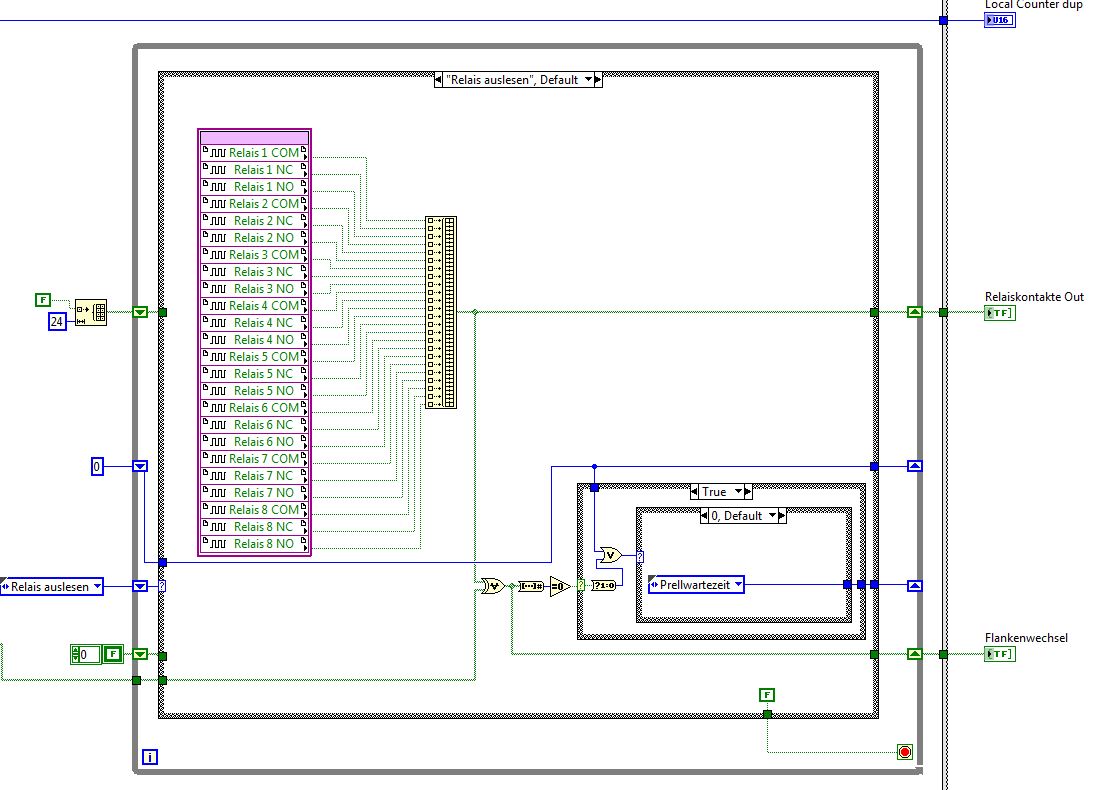
Task: Select the Relais 2 COM element
Action: click(x=254, y=204)
